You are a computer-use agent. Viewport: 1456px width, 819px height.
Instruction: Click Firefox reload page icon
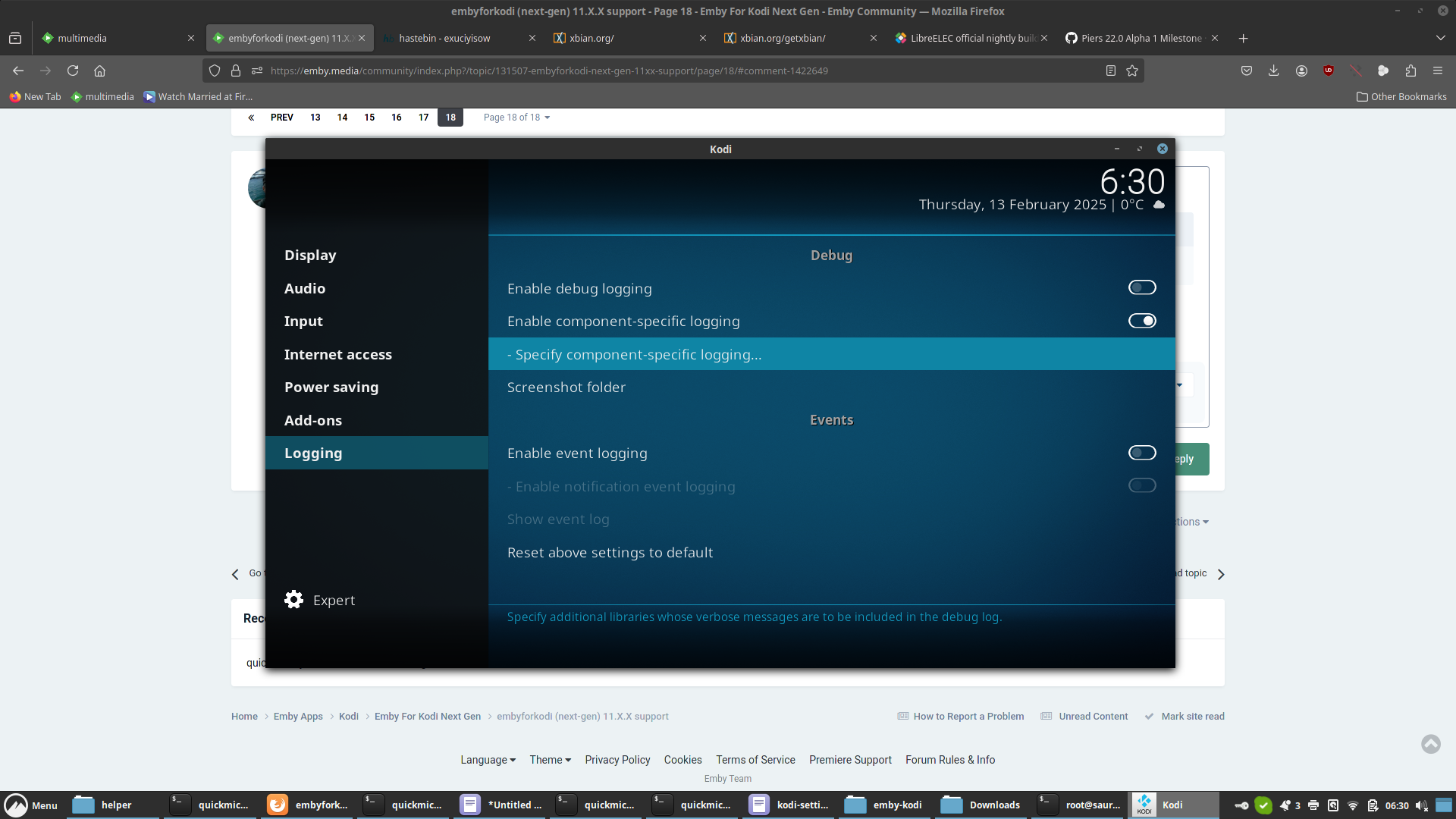(73, 71)
